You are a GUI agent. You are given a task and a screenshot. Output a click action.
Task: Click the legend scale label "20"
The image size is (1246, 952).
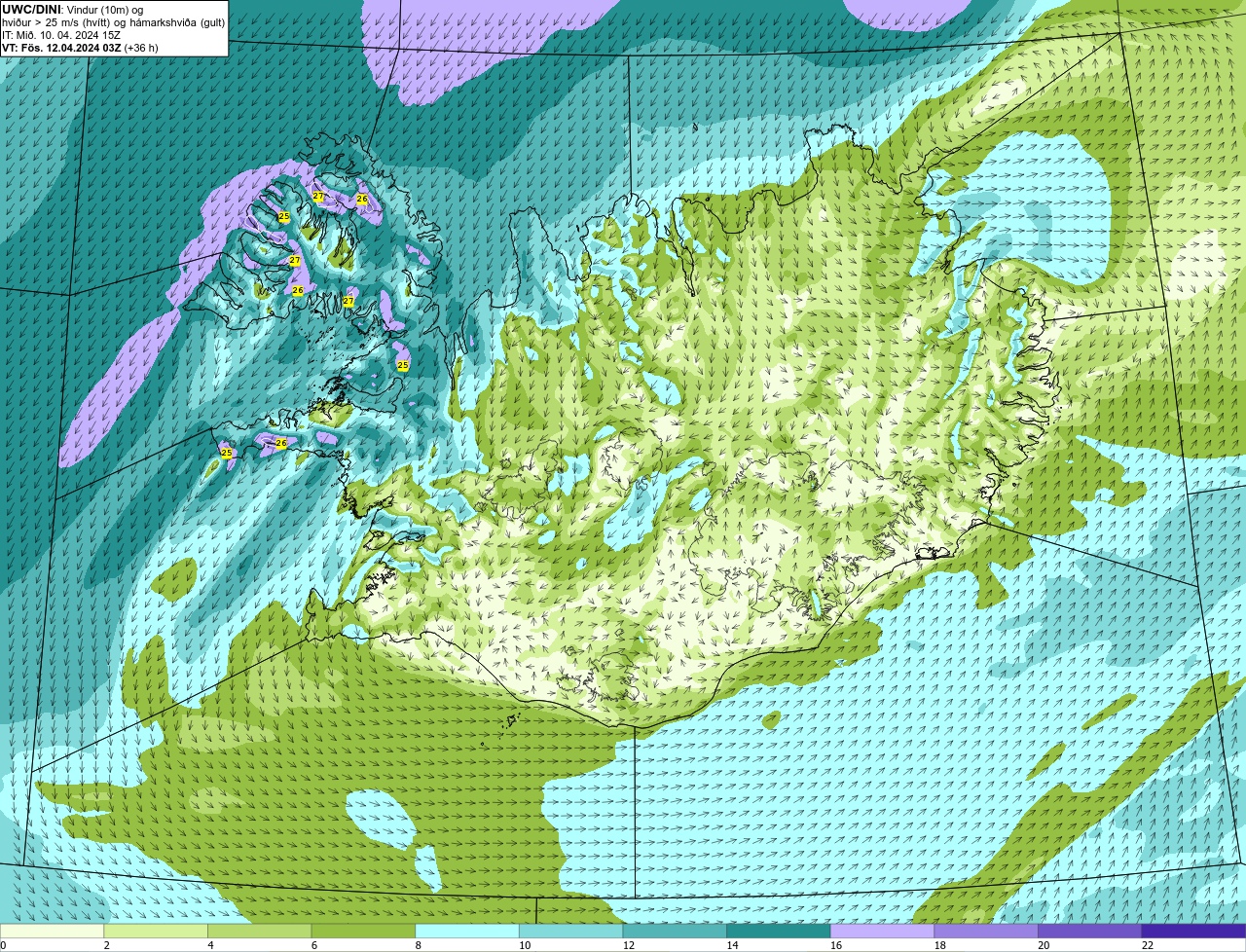click(1044, 945)
